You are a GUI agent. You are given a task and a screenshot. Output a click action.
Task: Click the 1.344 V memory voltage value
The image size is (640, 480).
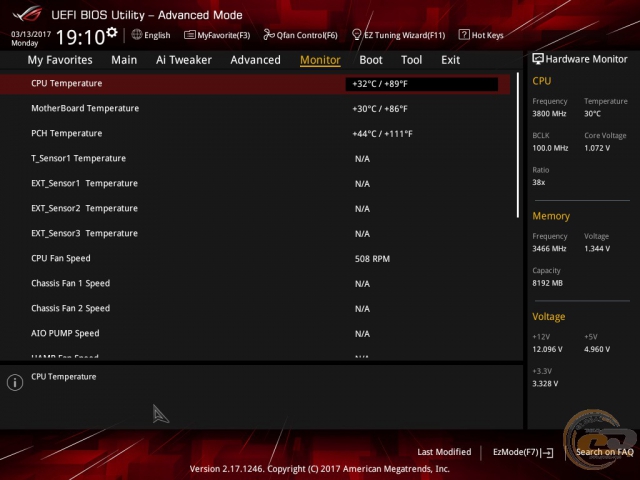[597, 249]
